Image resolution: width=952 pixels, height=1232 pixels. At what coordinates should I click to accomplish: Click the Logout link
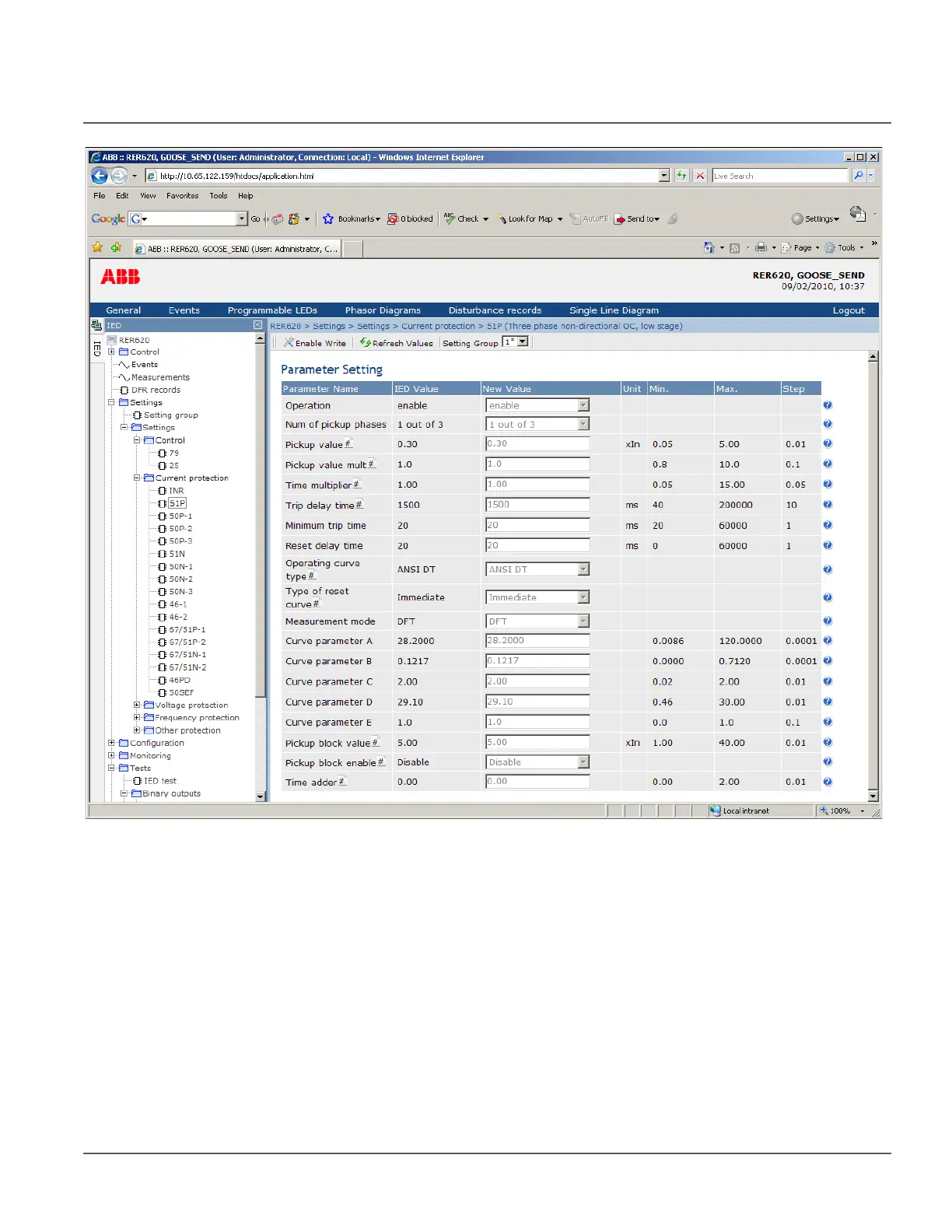pyautogui.click(x=849, y=310)
